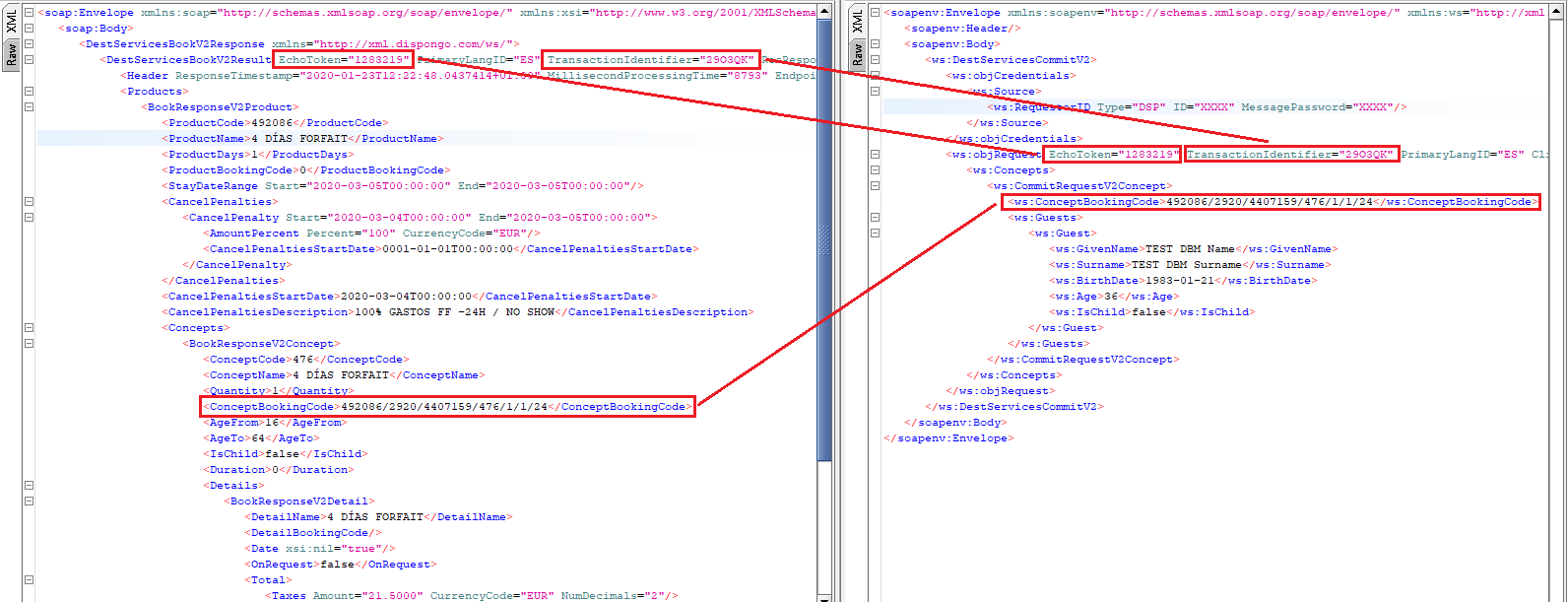Screen dimensions: 1568x602
Task: Collapse the CancelPenalties block
Action: click(29, 202)
